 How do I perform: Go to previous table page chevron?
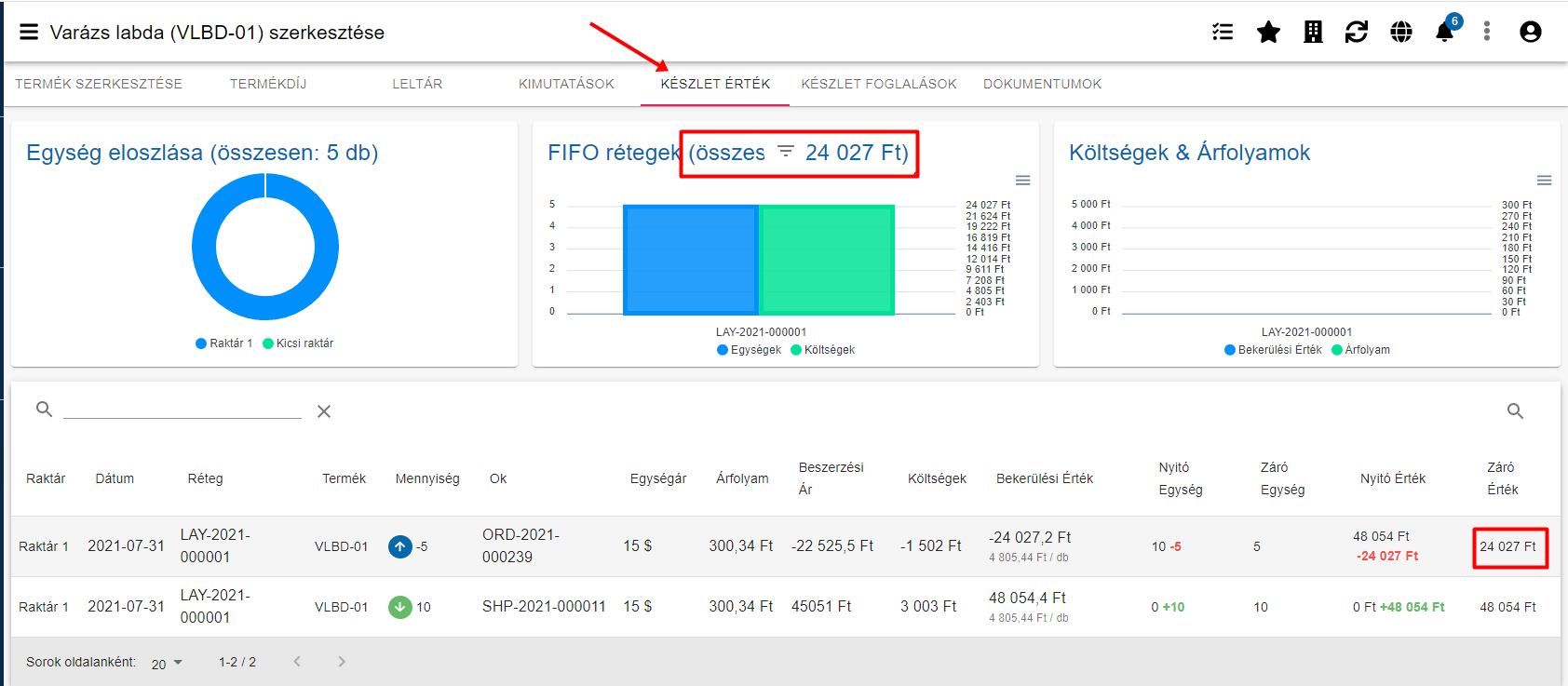pos(297,662)
